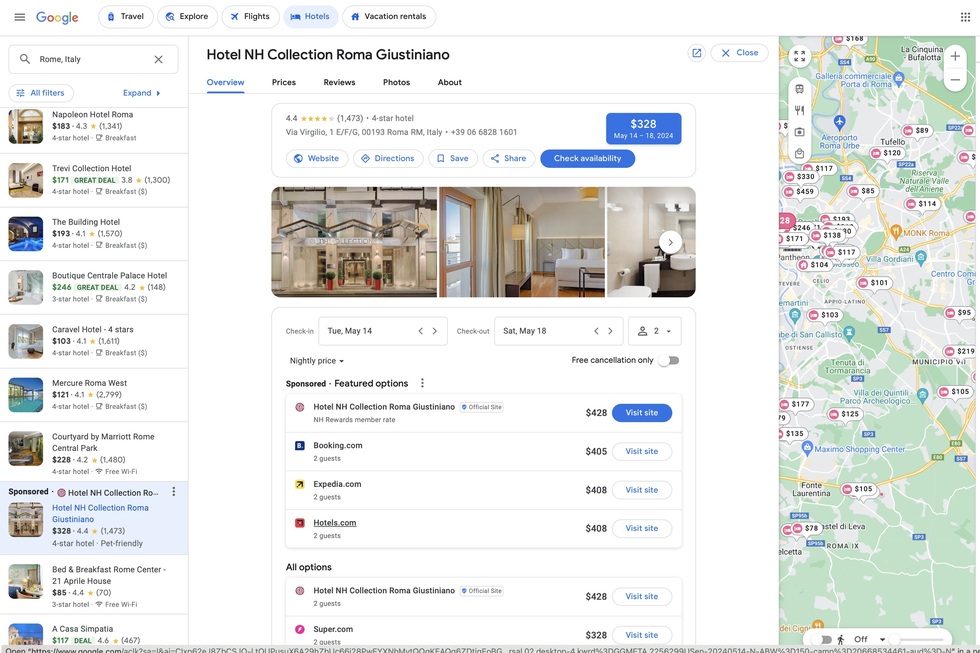This screenshot has height=653, width=980.
Task: Show shopping places on the map
Action: point(799,153)
